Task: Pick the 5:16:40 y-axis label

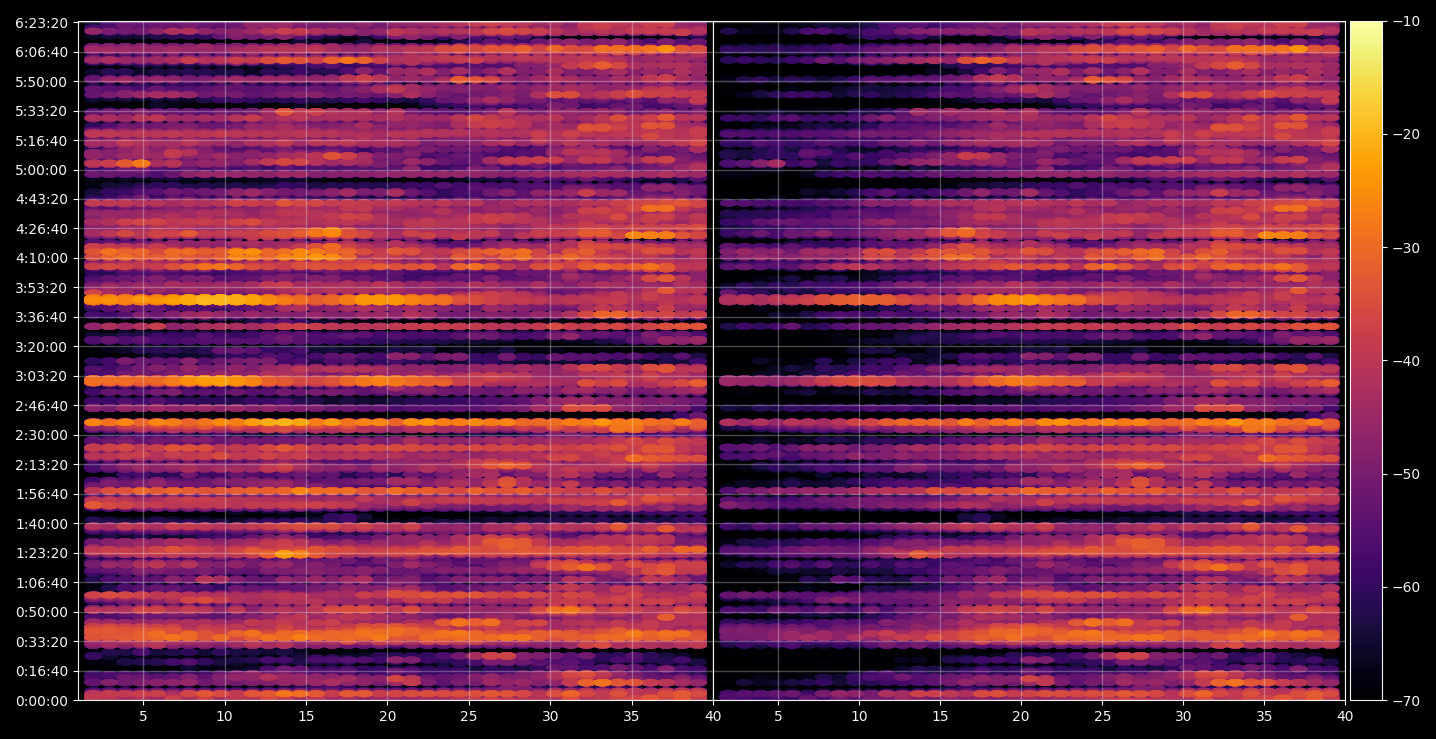Action: (x=42, y=141)
